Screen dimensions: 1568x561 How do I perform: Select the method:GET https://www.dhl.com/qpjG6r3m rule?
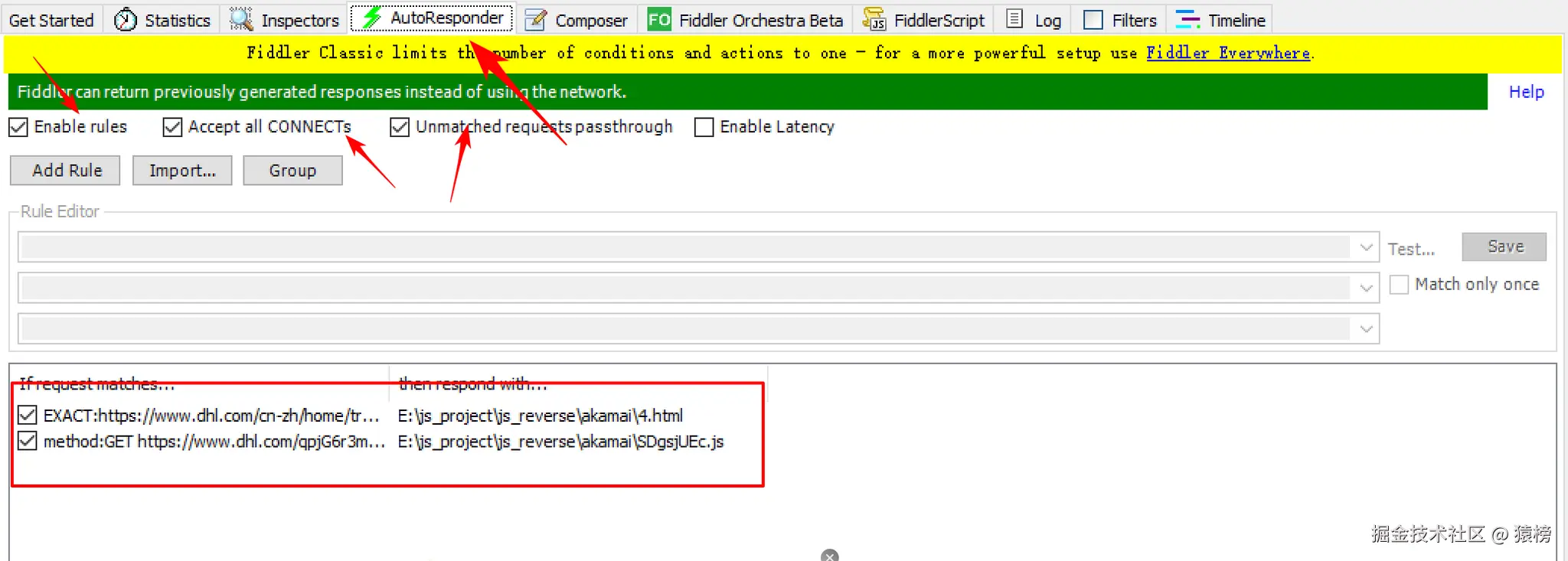pos(214,442)
